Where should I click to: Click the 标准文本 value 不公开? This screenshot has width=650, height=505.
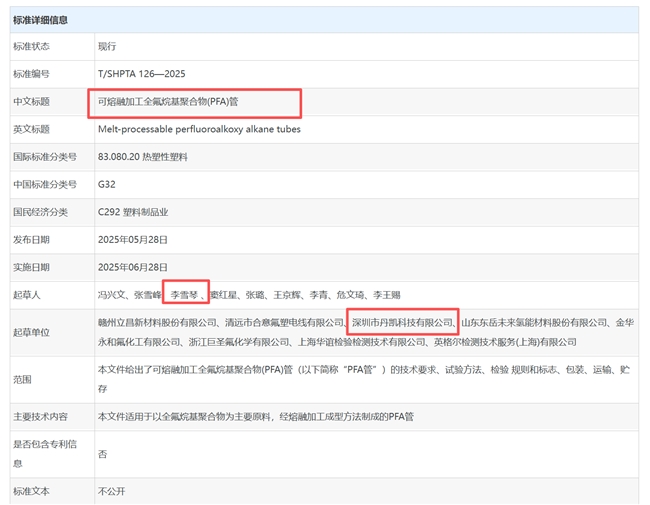pos(110,491)
